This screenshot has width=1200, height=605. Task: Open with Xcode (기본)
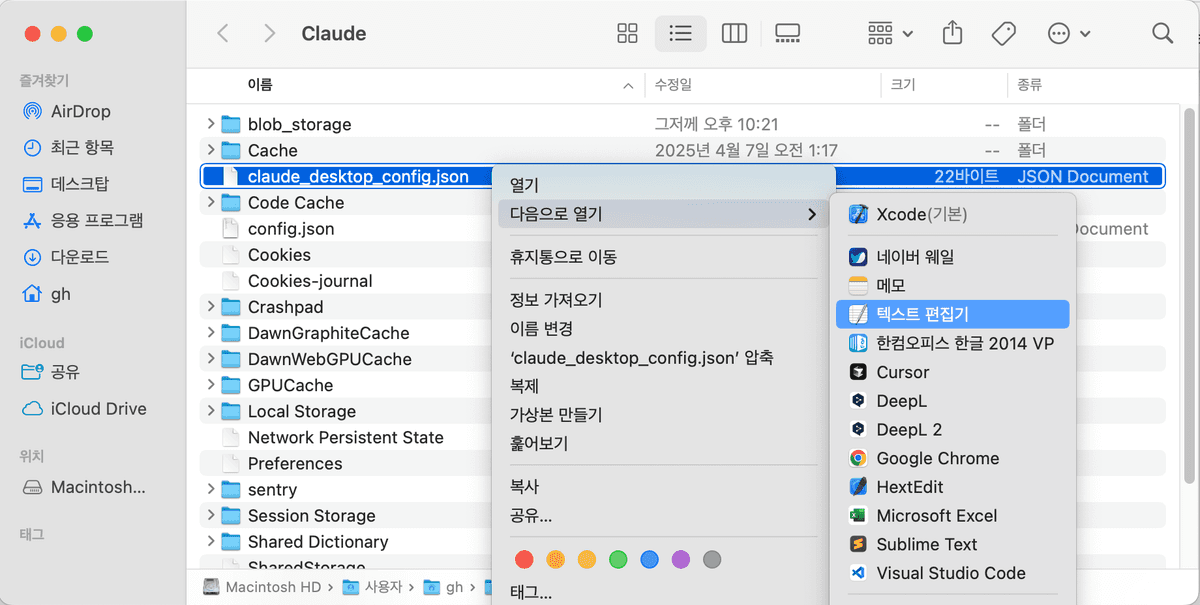(952, 214)
